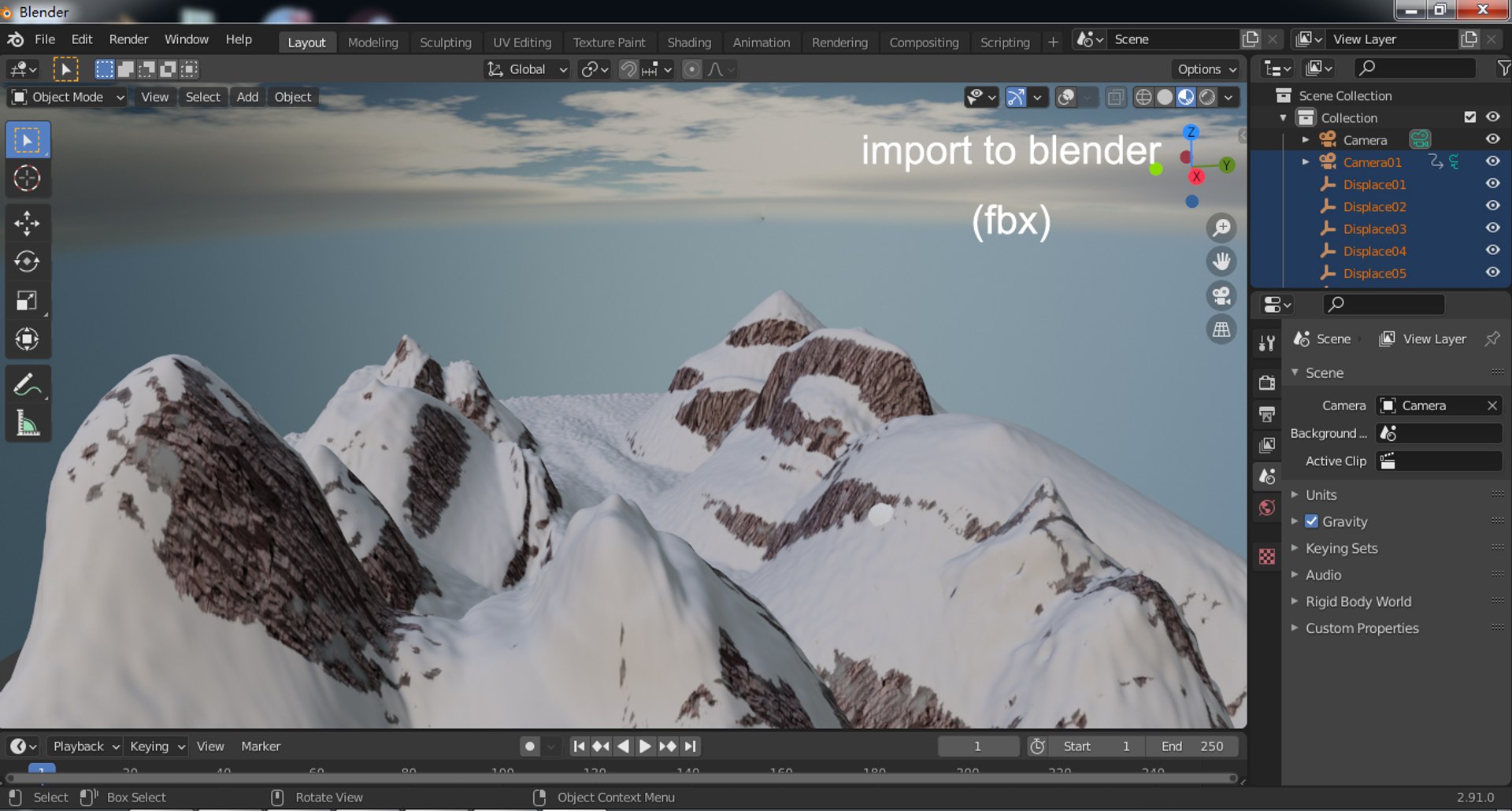Switch to solid viewport shading
This screenshot has width=1512, height=811.
(1165, 97)
